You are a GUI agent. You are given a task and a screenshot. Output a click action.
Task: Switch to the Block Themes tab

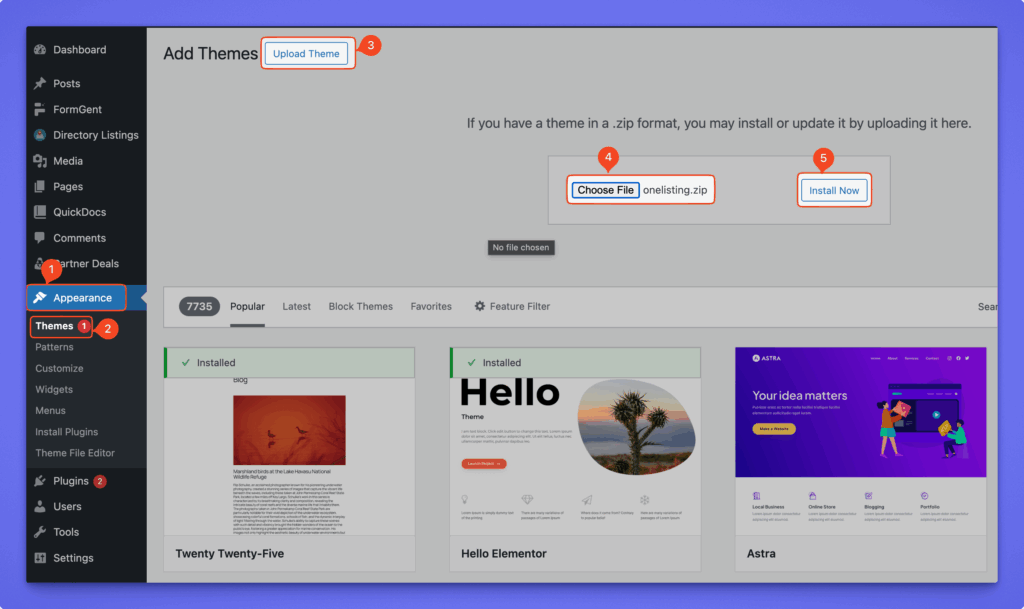(360, 306)
